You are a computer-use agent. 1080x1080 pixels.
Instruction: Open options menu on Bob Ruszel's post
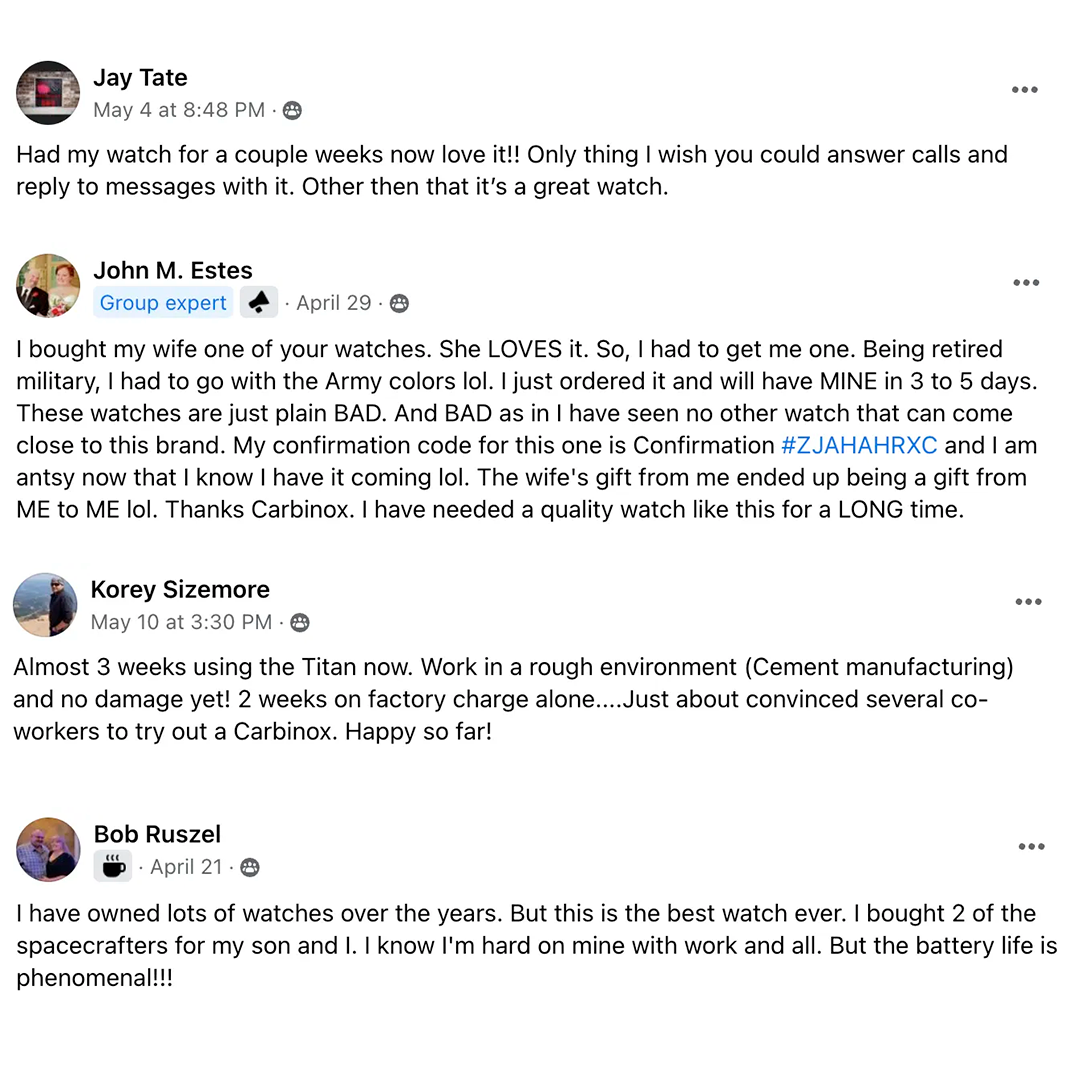click(1031, 847)
